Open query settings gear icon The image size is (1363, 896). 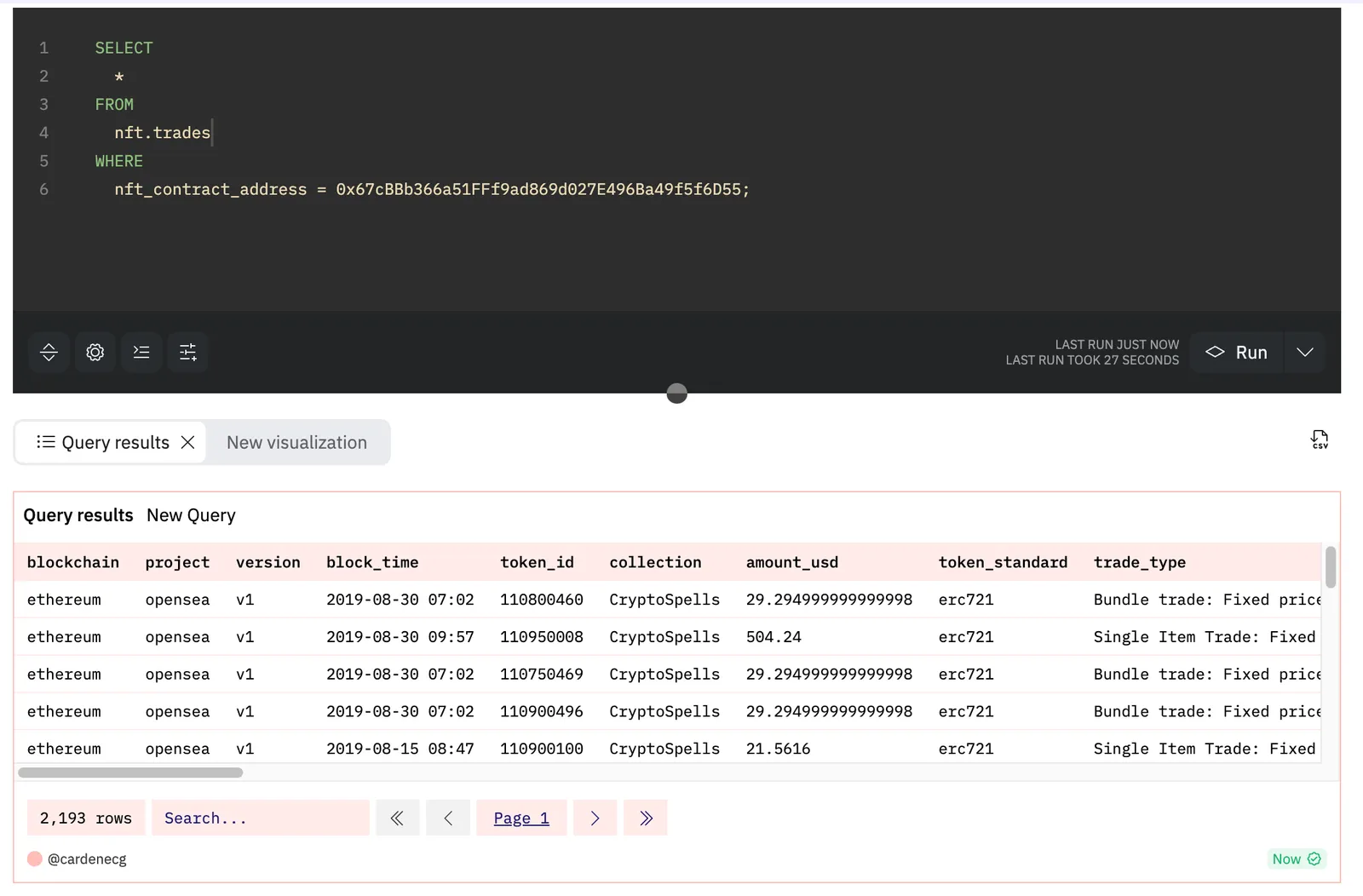tap(95, 352)
